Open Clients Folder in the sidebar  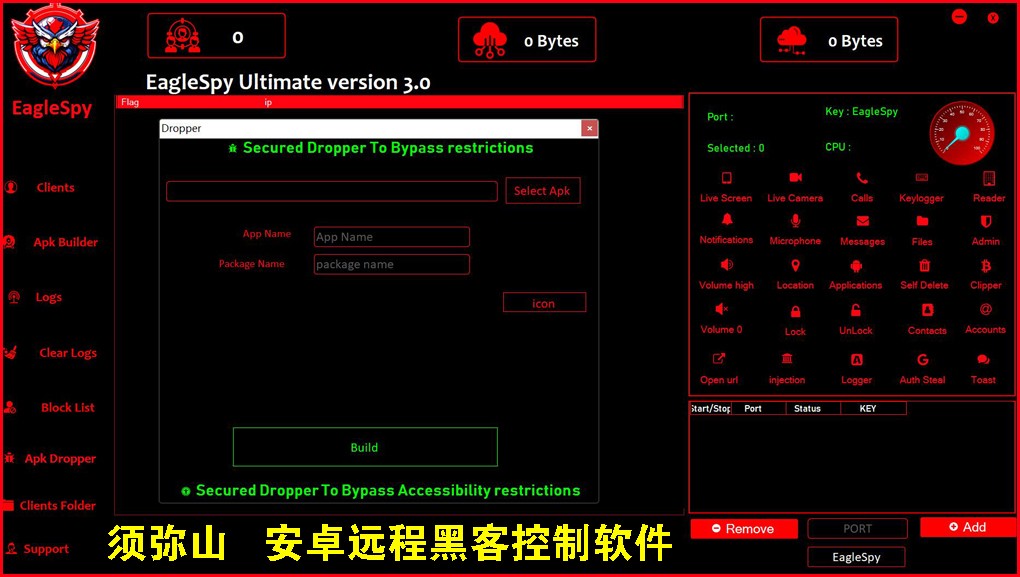pyautogui.click(x=57, y=505)
